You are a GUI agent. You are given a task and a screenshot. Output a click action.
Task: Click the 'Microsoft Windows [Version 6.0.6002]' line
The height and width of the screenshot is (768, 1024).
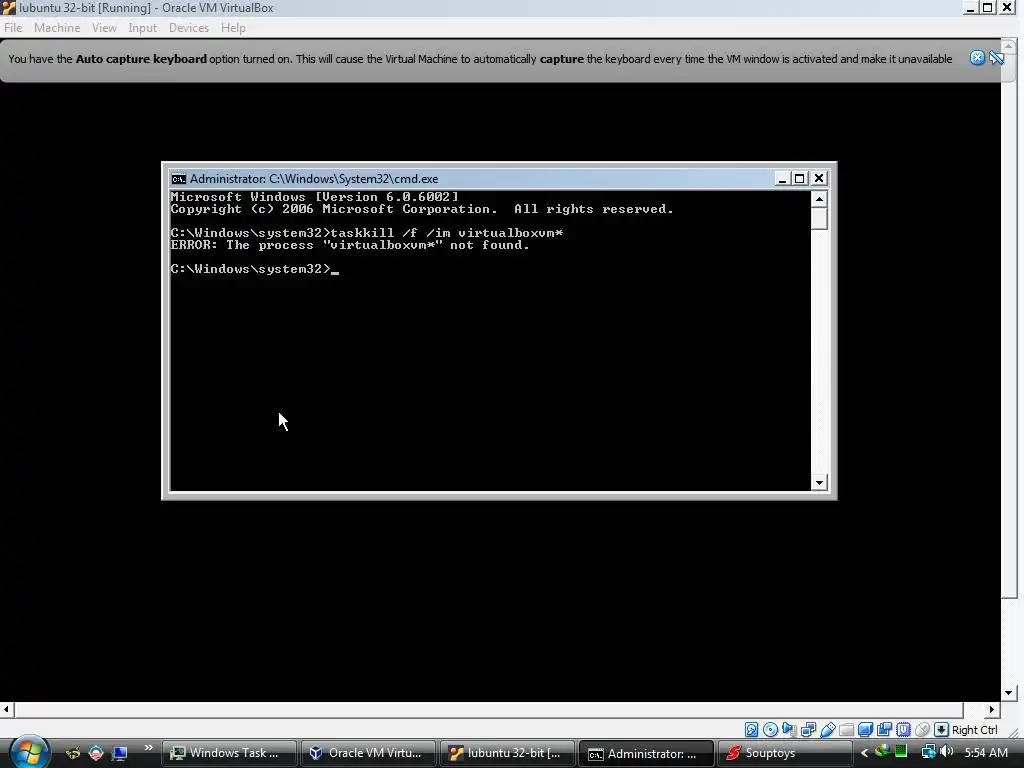point(314,197)
